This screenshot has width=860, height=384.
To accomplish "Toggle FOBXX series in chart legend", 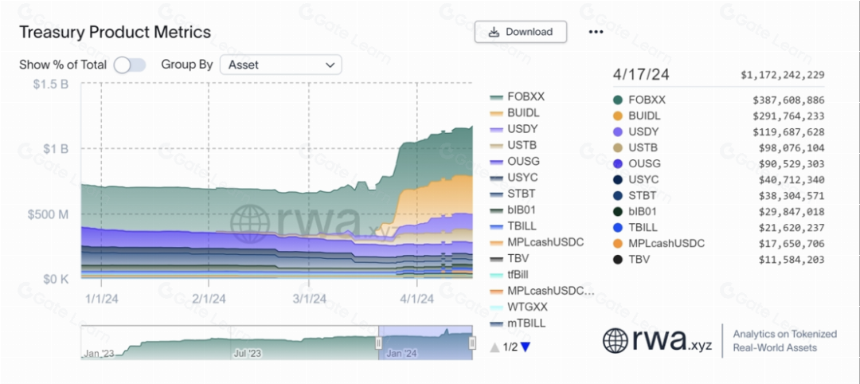I will tap(517, 97).
